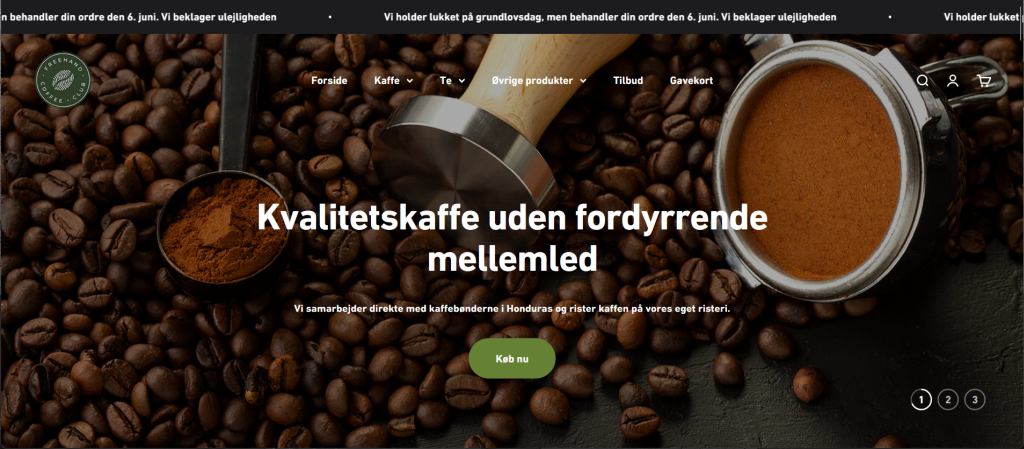Go to slide 1 indicator
Image resolution: width=1024 pixels, height=449 pixels.
921,399
